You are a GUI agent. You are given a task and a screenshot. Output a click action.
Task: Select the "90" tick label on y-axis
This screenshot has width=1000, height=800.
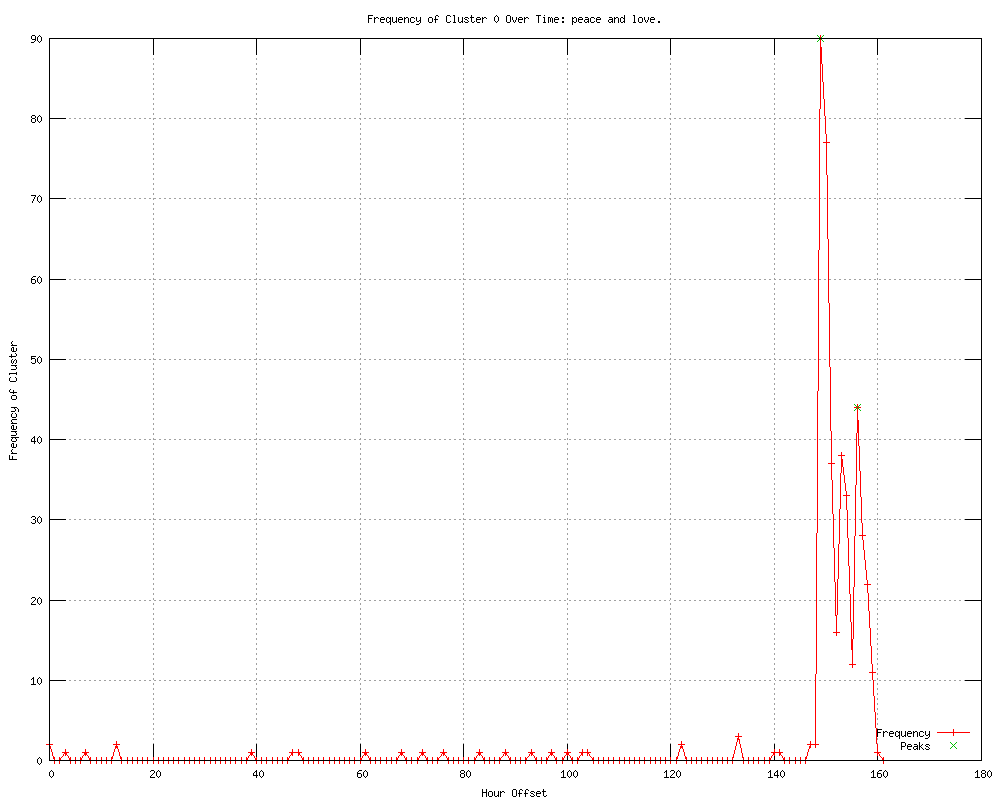34,39
